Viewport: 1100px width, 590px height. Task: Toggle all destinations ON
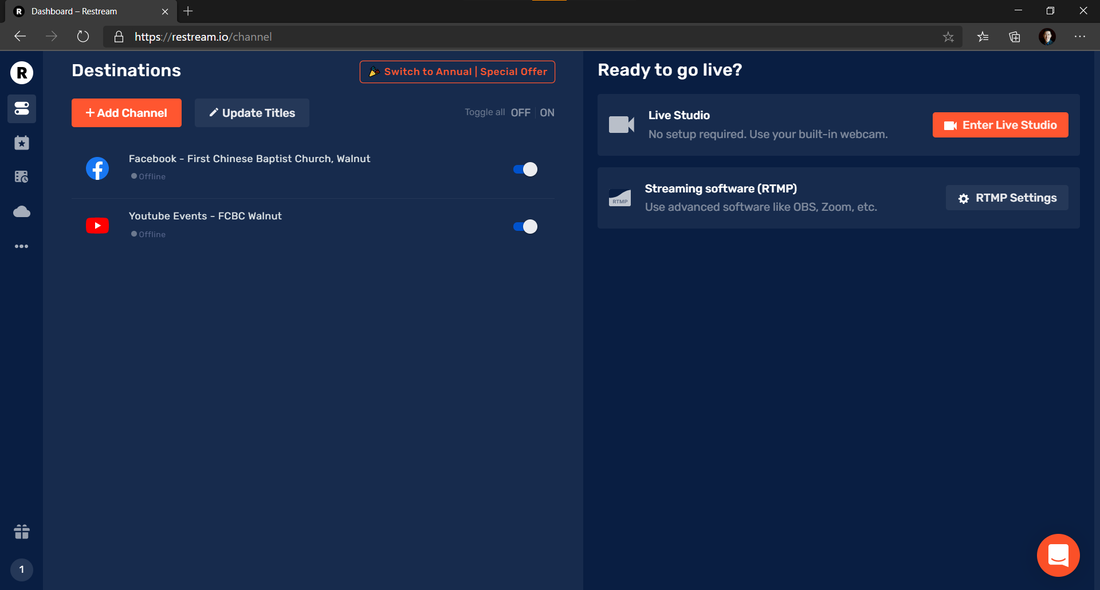[547, 113]
